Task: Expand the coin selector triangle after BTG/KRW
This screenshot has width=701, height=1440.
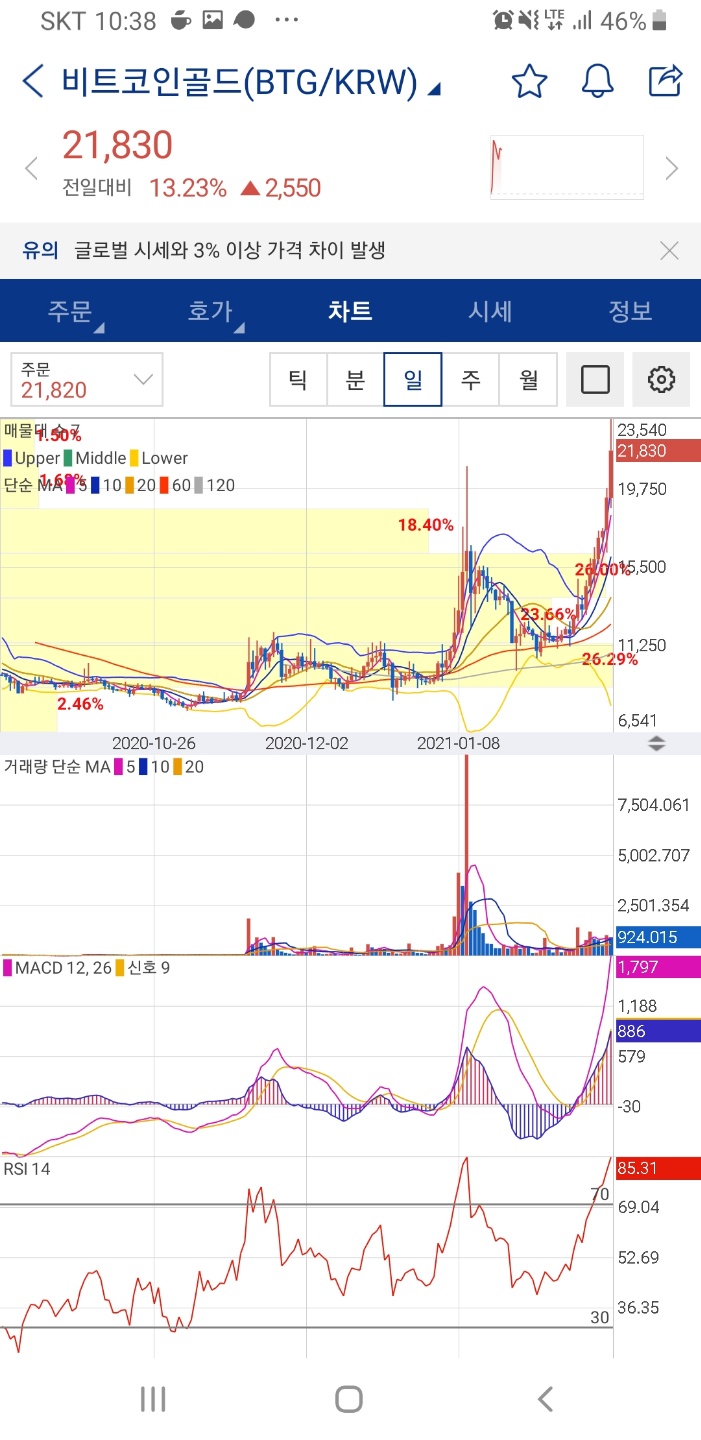Action: click(x=434, y=90)
